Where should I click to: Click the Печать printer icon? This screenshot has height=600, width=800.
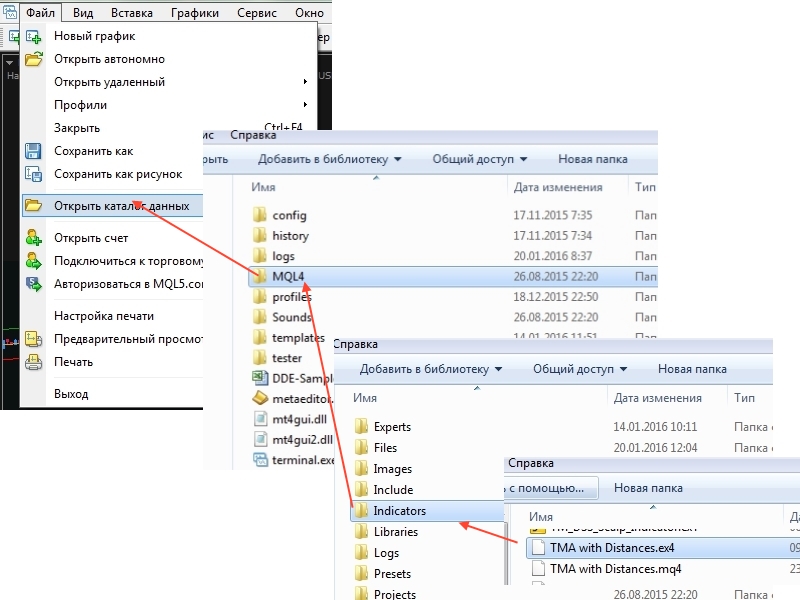pyautogui.click(x=34, y=362)
